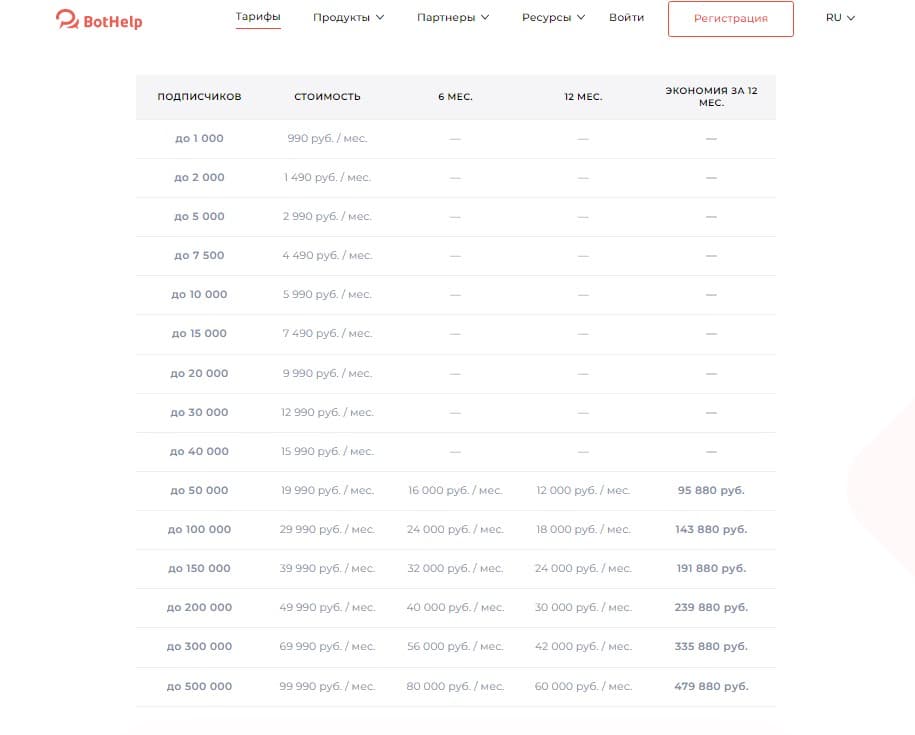Click the '479 880 руб.' savings value
Viewport: 915px width, 735px height.
tap(711, 687)
